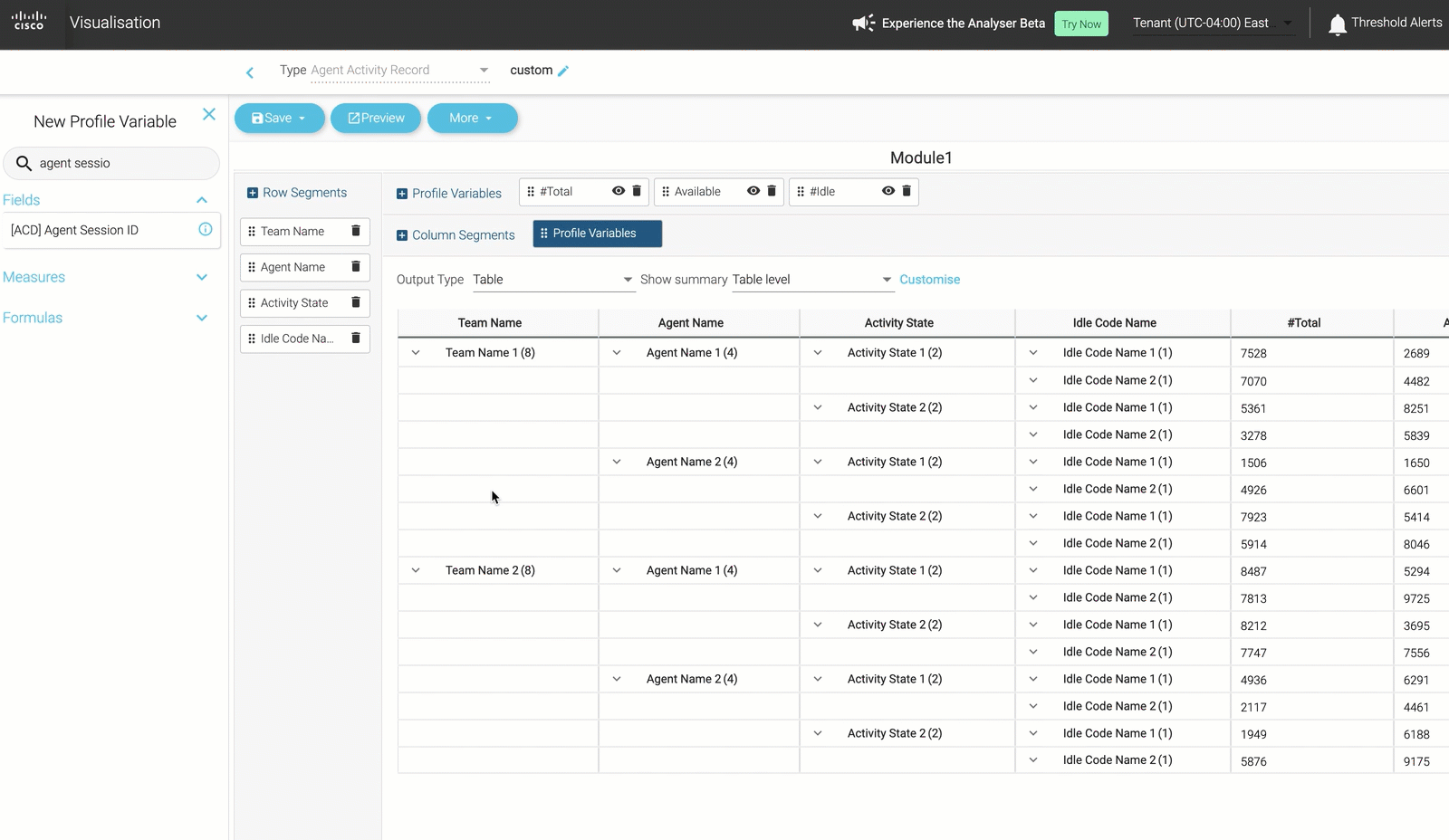Open the Threshold Alerts bell icon

(1338, 23)
